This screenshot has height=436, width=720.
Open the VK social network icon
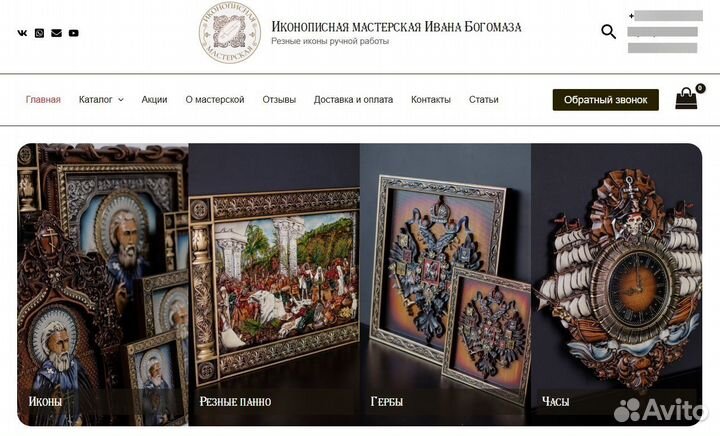(22, 33)
